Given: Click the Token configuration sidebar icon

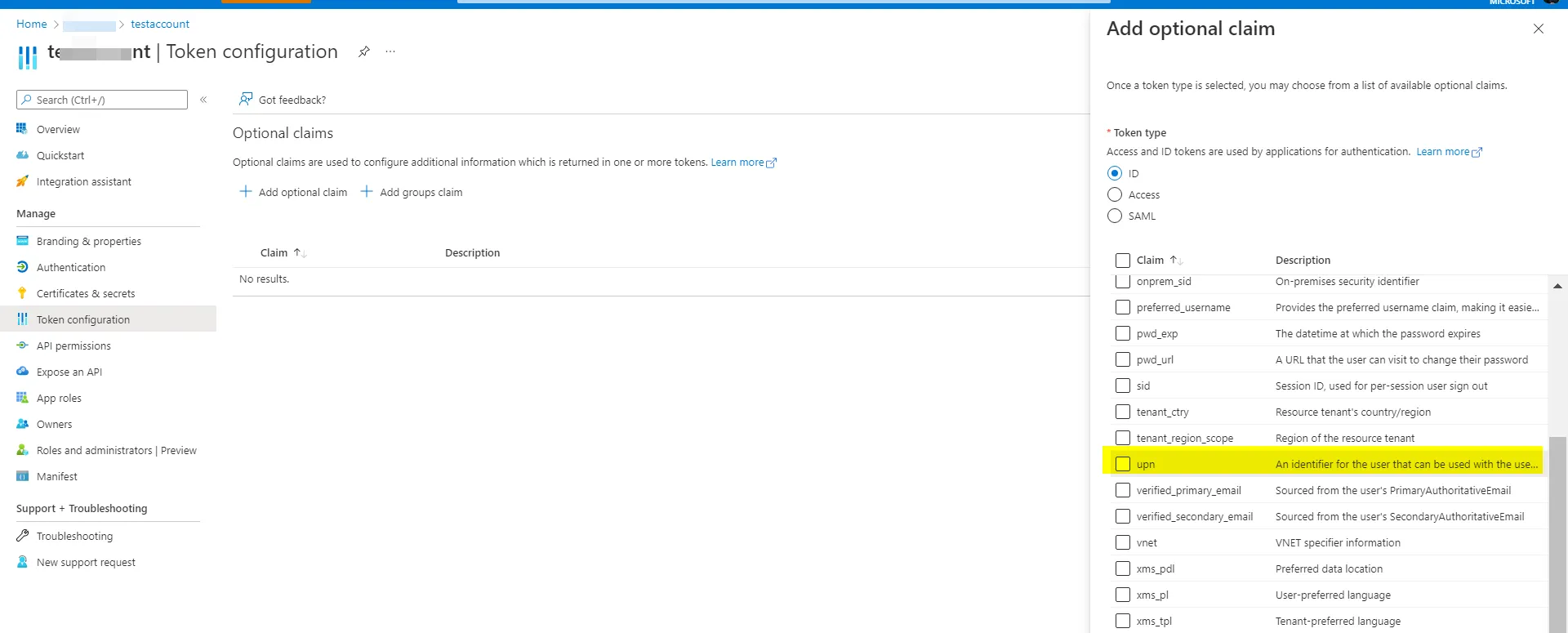Looking at the screenshot, I should tap(22, 319).
